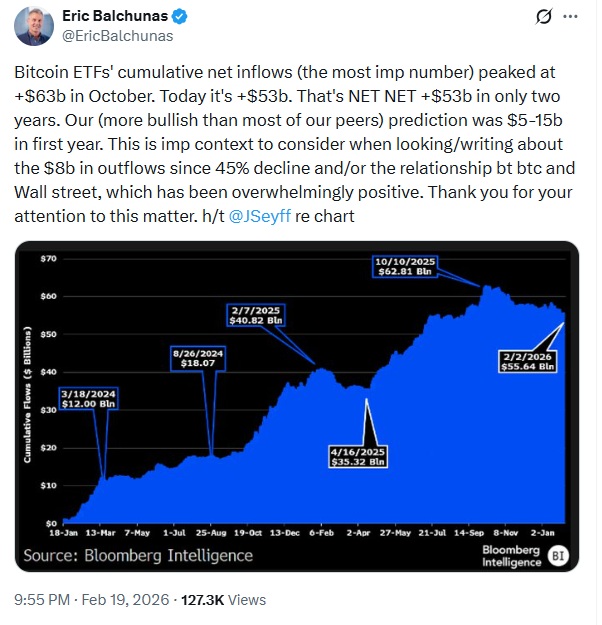Click the 9:55 PM · Feb 19, 2026 timestamp
The height and width of the screenshot is (625, 602).
pos(93,600)
